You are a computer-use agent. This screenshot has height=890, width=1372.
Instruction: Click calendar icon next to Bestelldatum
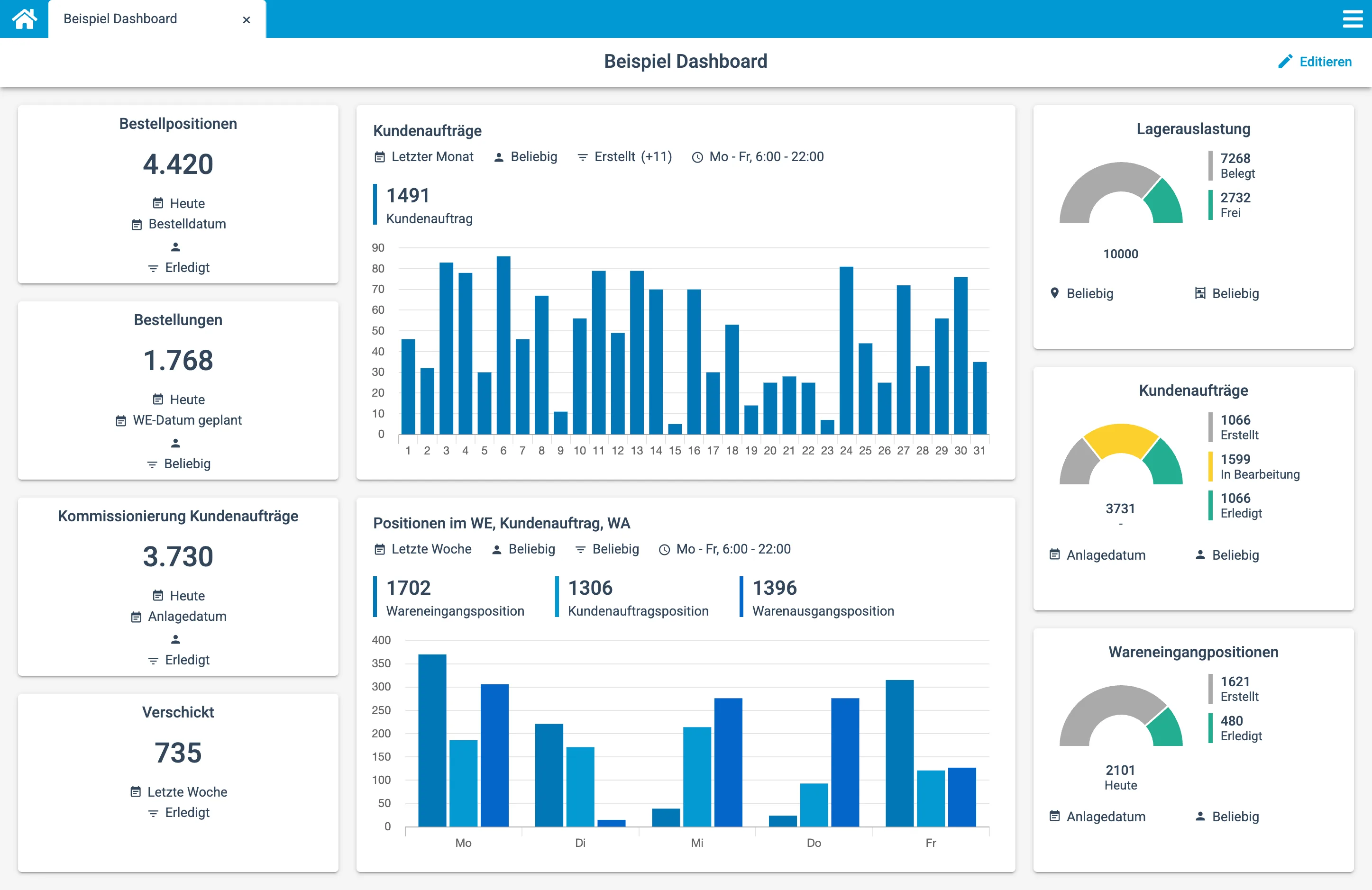pos(137,224)
